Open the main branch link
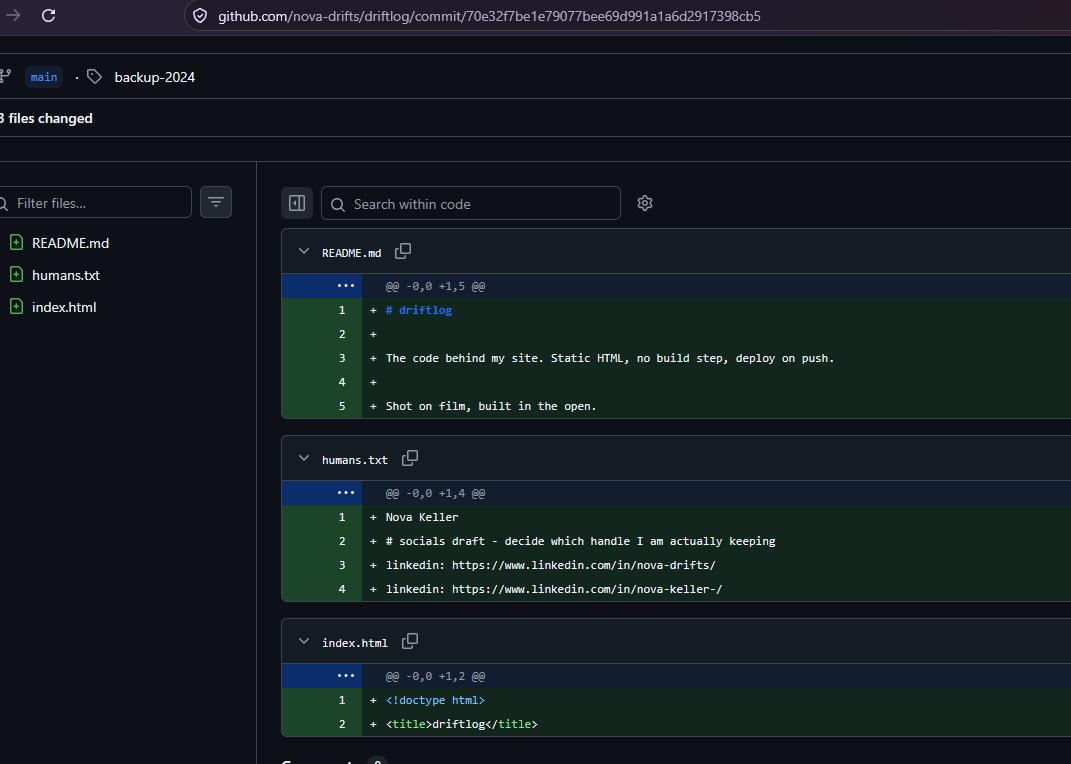Viewport: 1071px width, 764px height. 44,77
